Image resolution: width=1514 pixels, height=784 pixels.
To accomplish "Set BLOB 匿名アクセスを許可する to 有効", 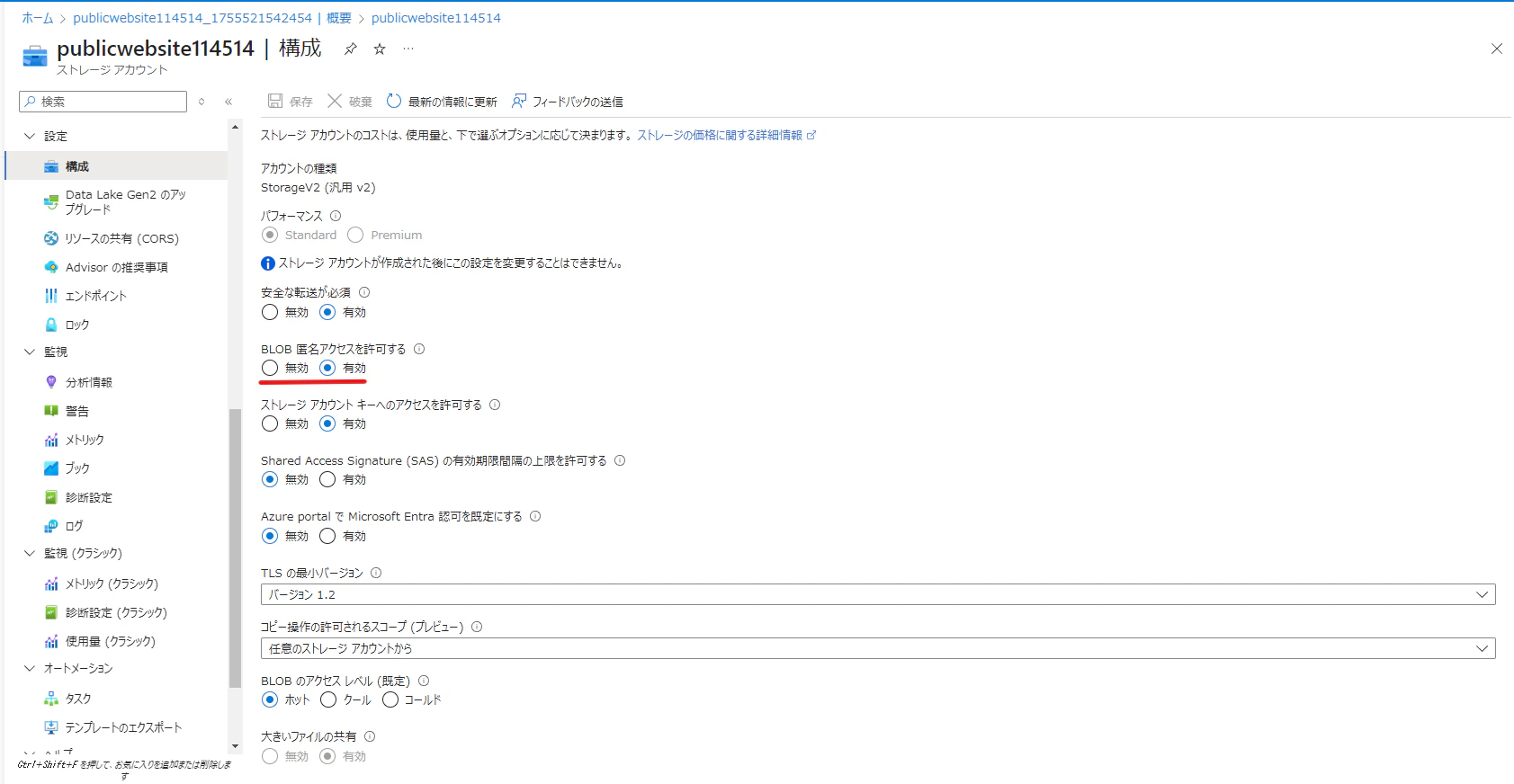I will (x=327, y=368).
